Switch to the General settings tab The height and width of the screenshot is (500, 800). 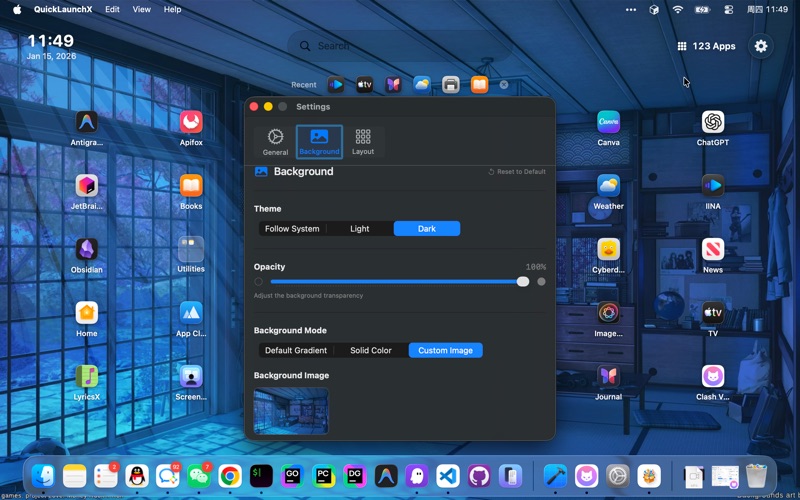coord(275,141)
